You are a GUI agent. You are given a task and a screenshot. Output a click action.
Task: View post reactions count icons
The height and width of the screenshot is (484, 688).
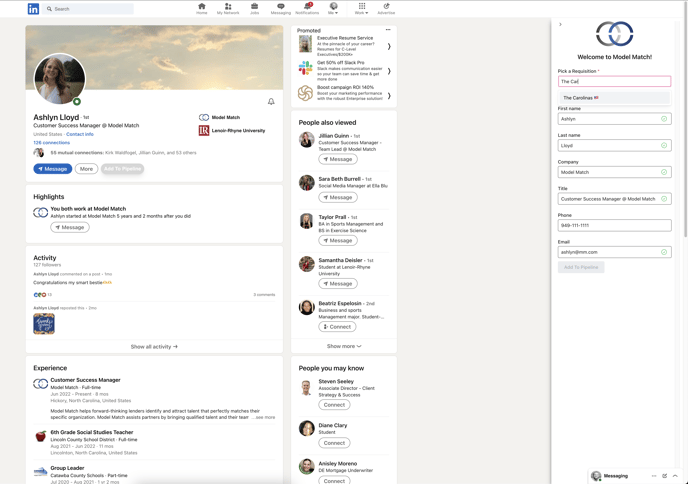[x=40, y=295]
